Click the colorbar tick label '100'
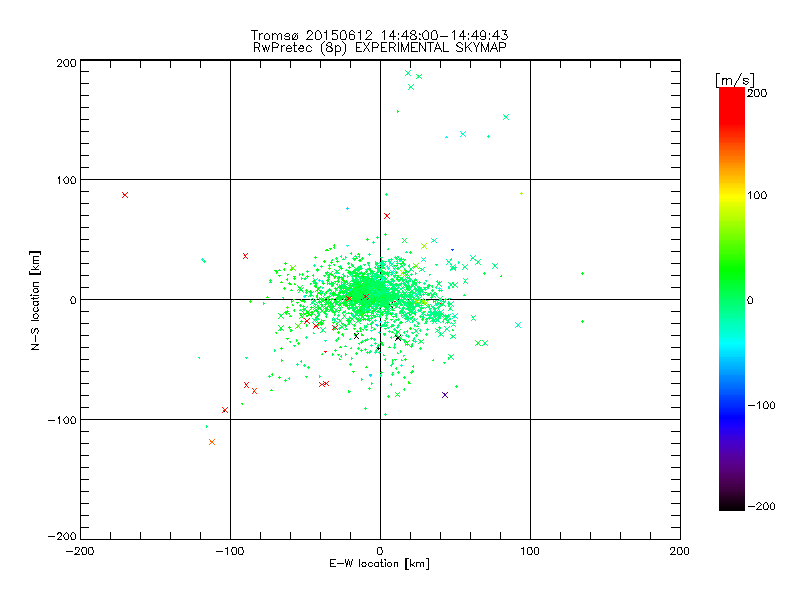 pyautogui.click(x=757, y=195)
